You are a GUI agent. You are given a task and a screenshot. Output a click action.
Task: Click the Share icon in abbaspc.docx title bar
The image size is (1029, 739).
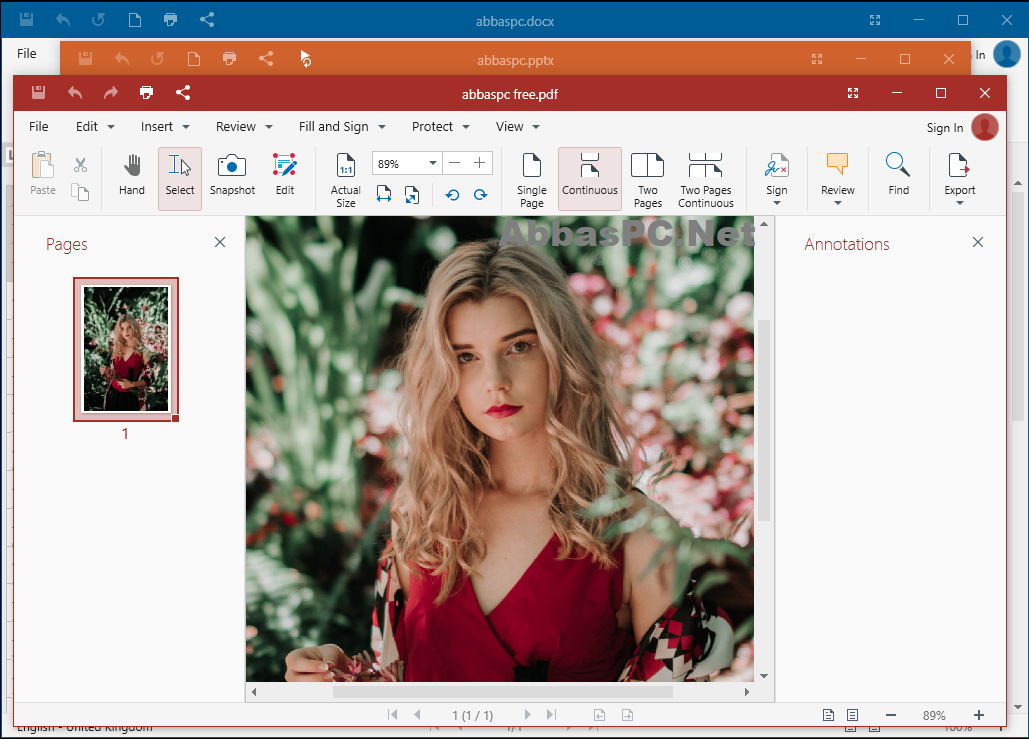coord(207,20)
